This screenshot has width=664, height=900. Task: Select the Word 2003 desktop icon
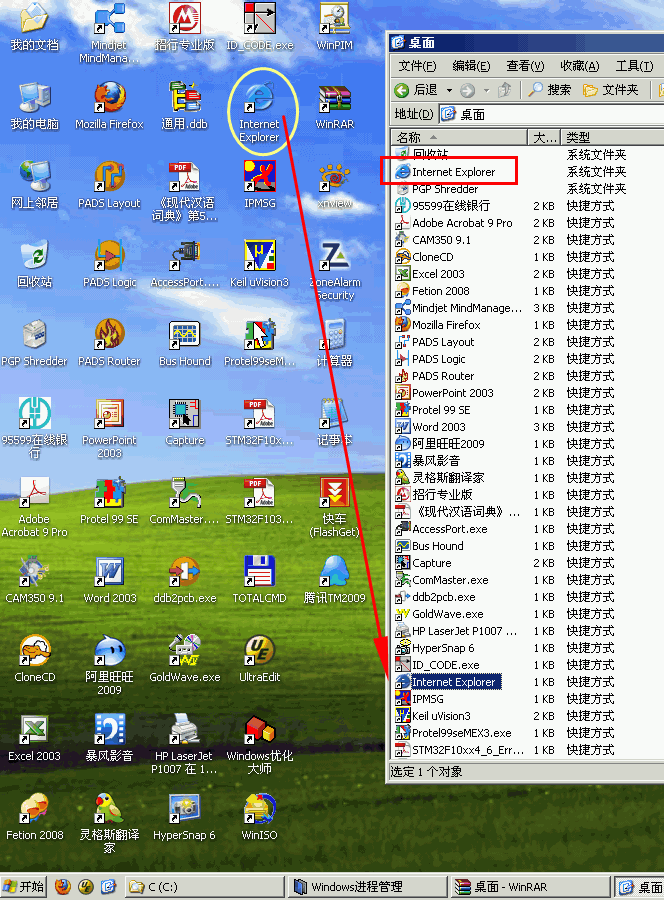tap(110, 580)
